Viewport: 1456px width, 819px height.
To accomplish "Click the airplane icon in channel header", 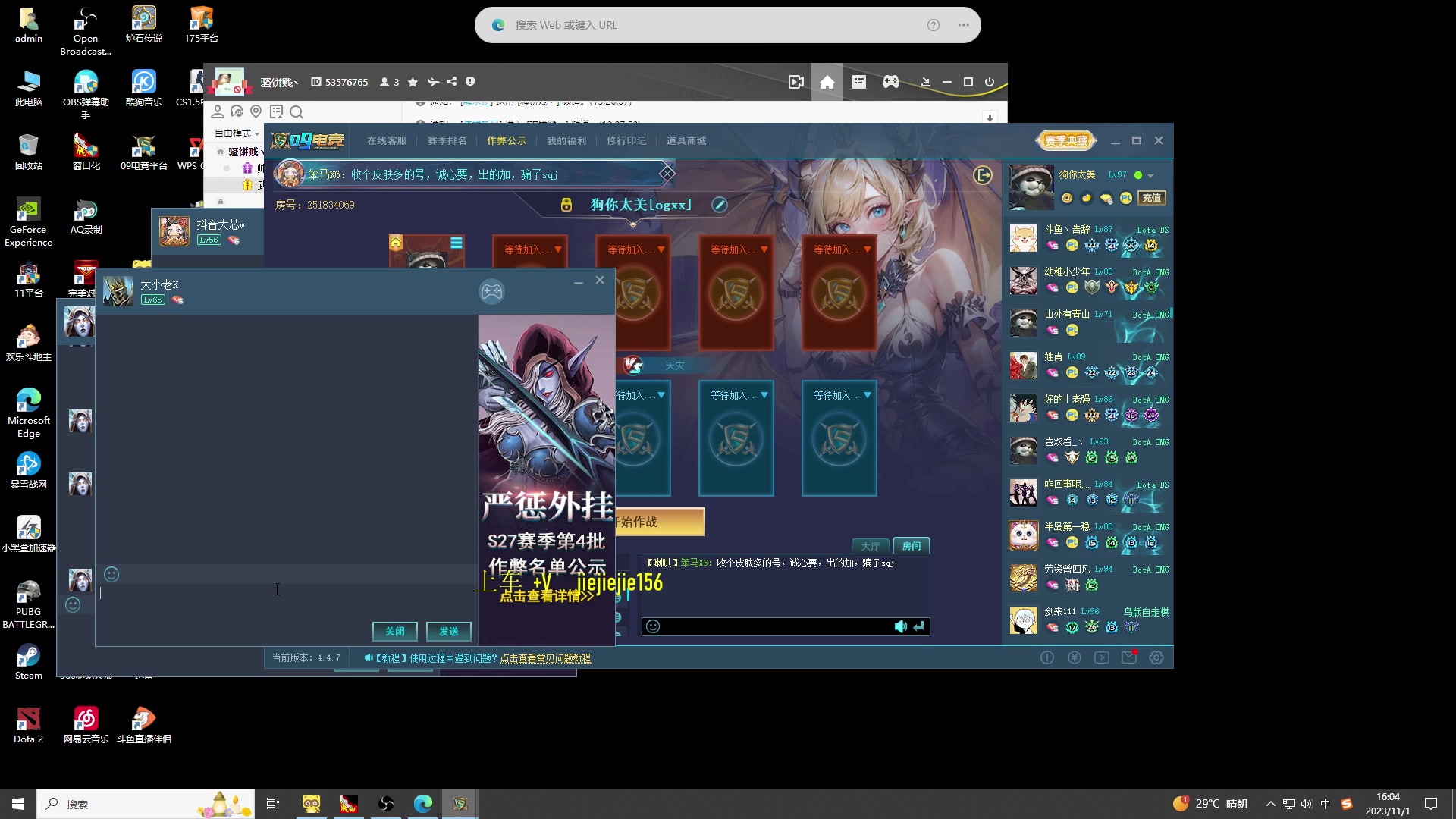I will coord(433,82).
